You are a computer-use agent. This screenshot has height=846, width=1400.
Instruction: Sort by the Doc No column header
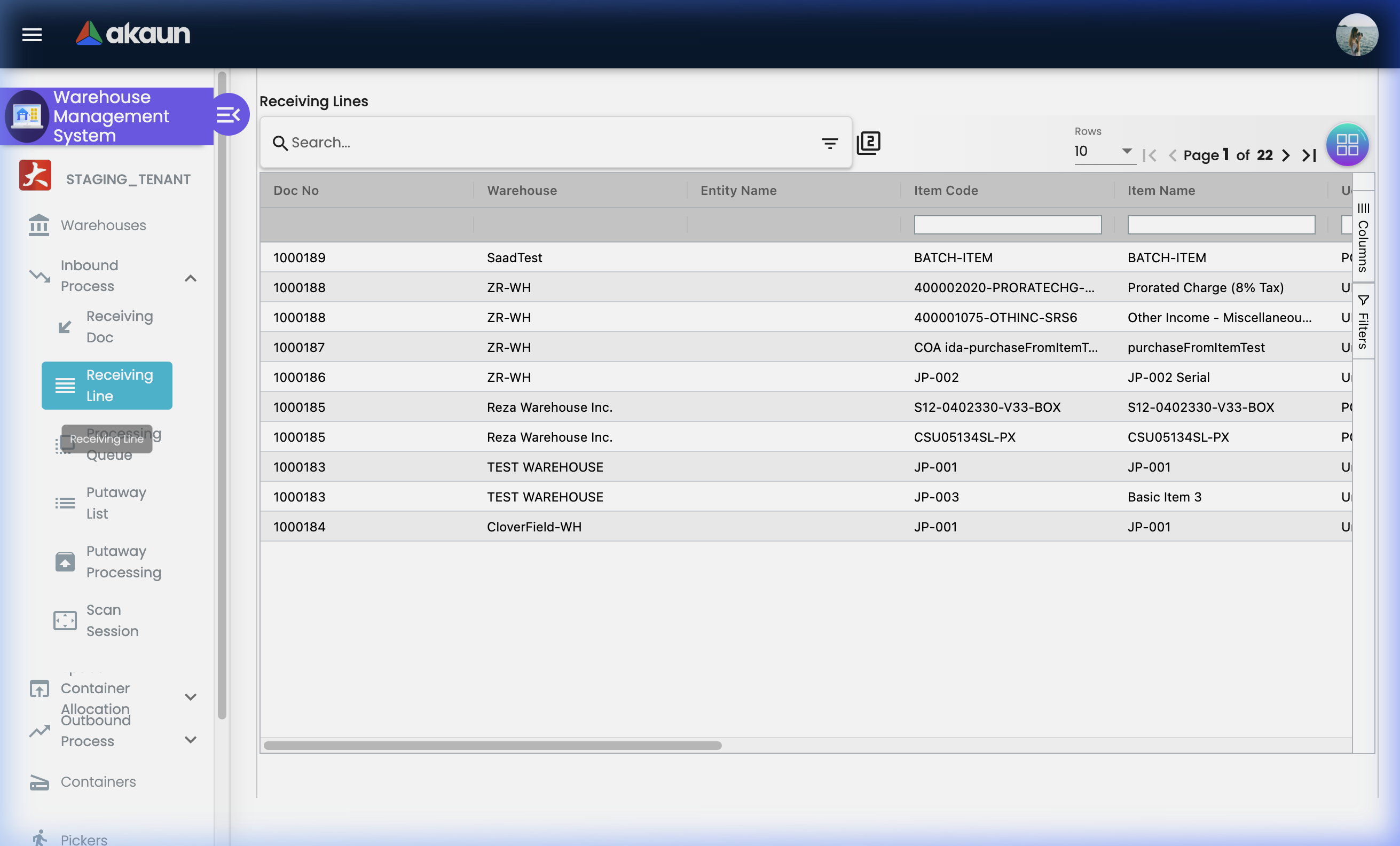point(296,190)
